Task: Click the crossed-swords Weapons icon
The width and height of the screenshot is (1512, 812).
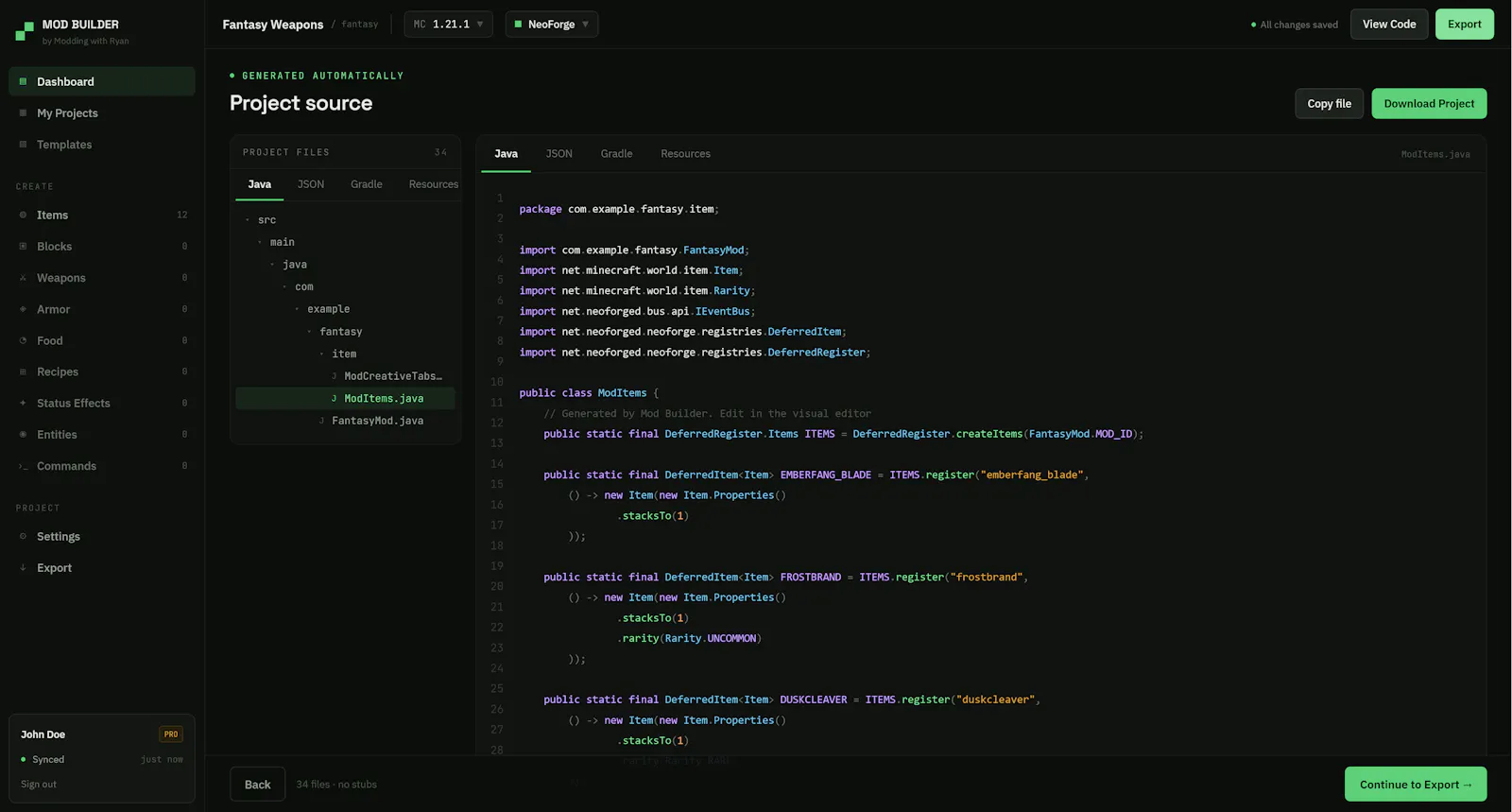Action: point(23,278)
